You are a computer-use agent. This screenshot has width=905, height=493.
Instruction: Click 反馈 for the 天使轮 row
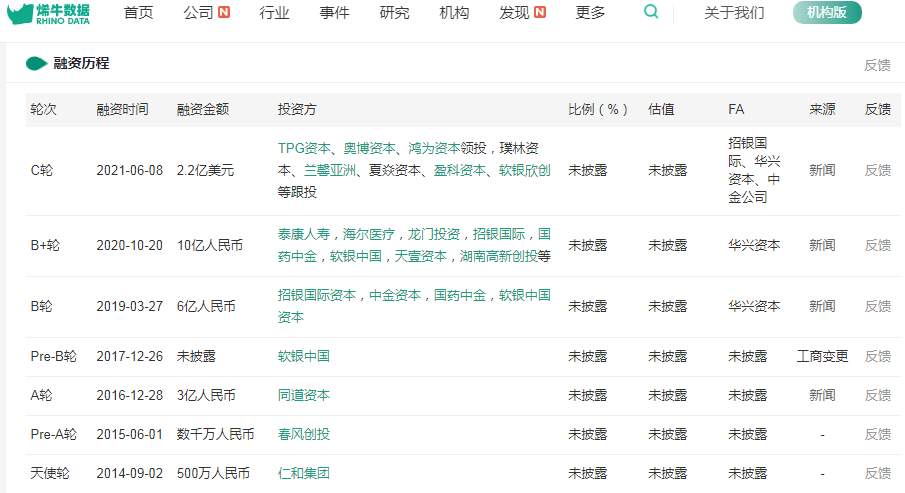877,473
